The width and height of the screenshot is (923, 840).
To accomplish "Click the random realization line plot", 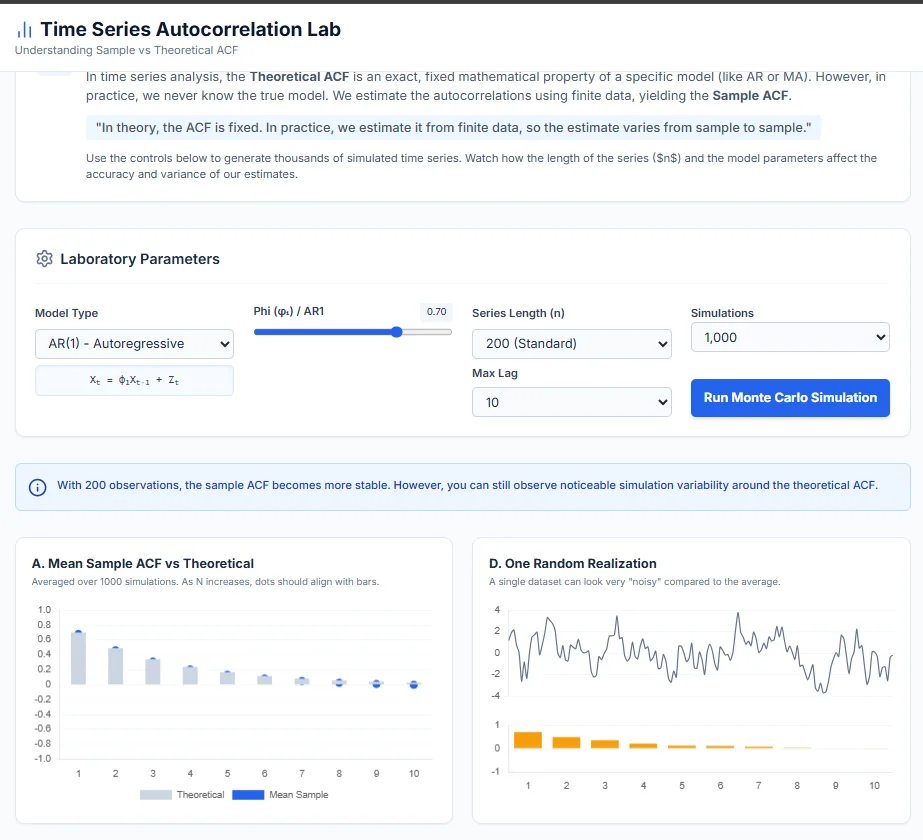I will coord(700,653).
